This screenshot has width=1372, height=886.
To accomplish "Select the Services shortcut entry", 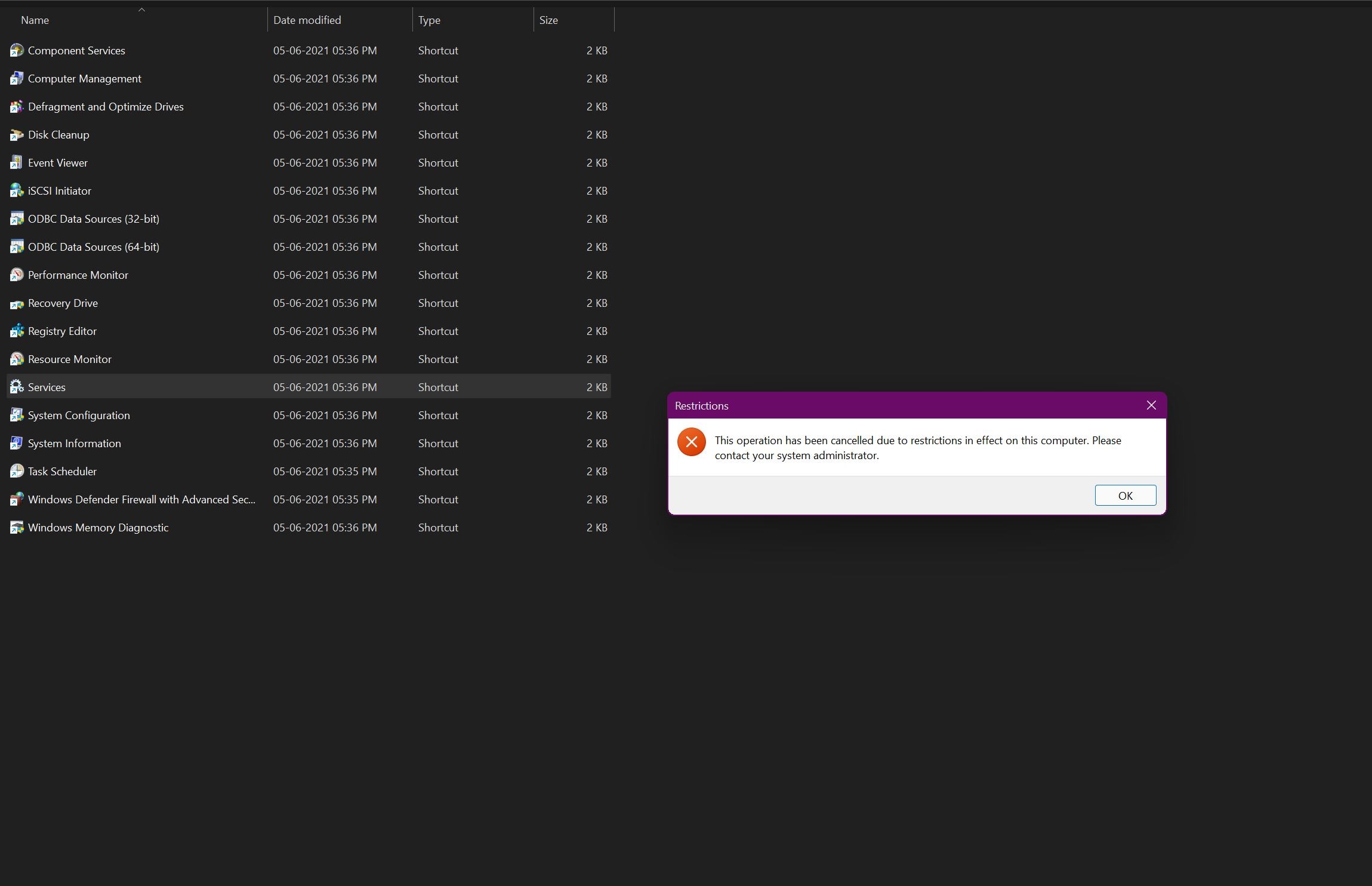I will click(x=46, y=386).
